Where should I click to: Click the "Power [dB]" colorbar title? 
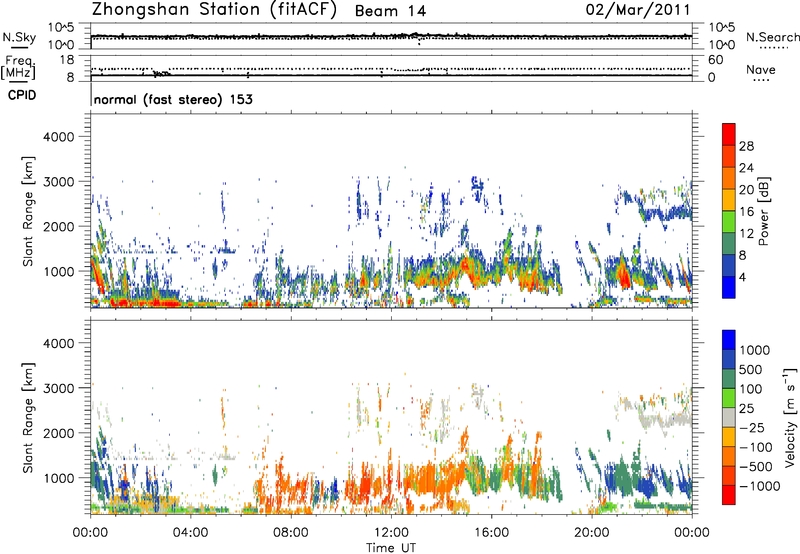coord(763,211)
